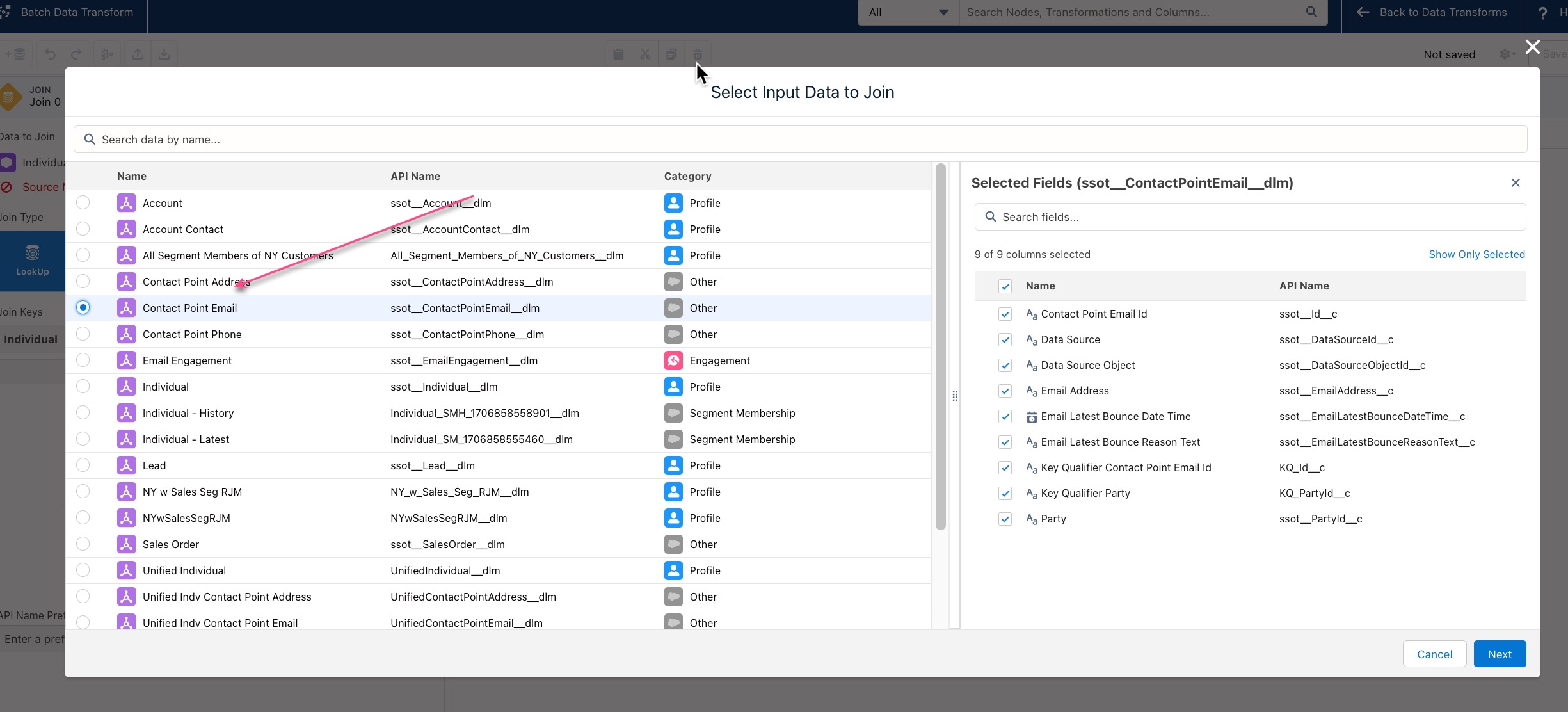This screenshot has height=712, width=1568.
Task: Click the API Name column header in data list
Action: click(415, 176)
